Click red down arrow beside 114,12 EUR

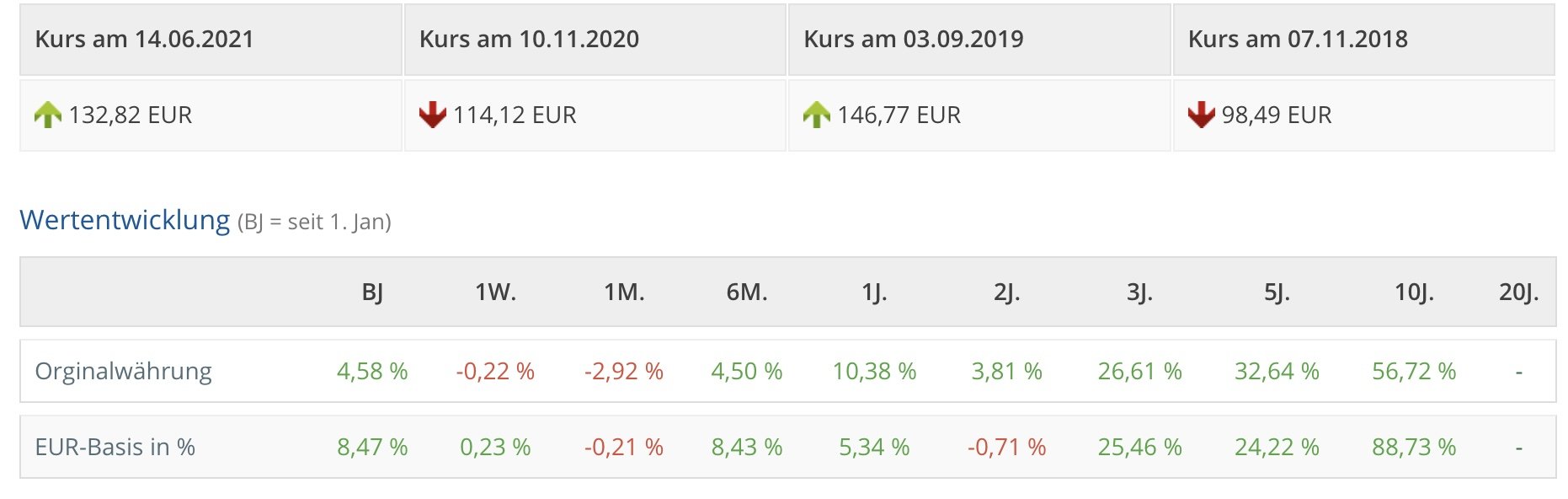[x=432, y=115]
